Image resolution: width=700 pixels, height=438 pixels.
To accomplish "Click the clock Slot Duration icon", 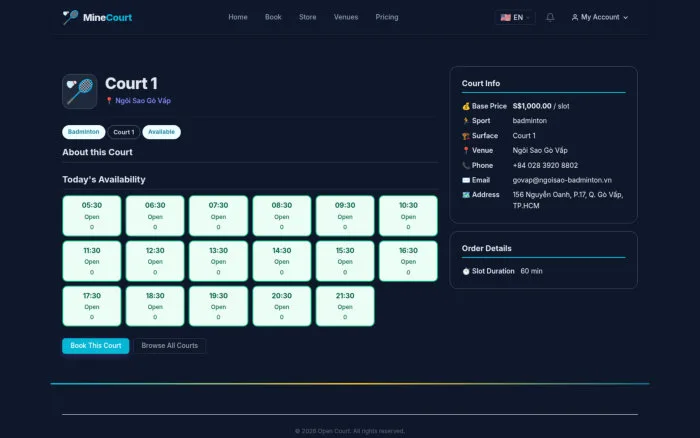I will [466, 271].
